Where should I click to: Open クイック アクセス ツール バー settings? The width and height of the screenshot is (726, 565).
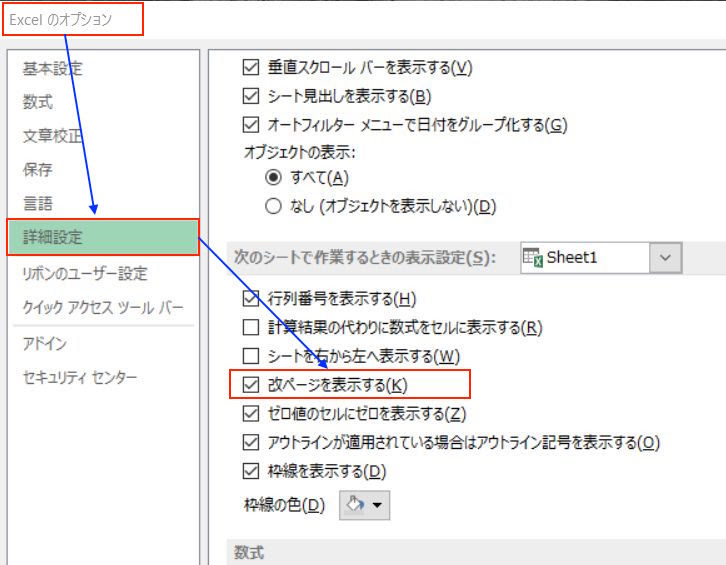(x=103, y=307)
